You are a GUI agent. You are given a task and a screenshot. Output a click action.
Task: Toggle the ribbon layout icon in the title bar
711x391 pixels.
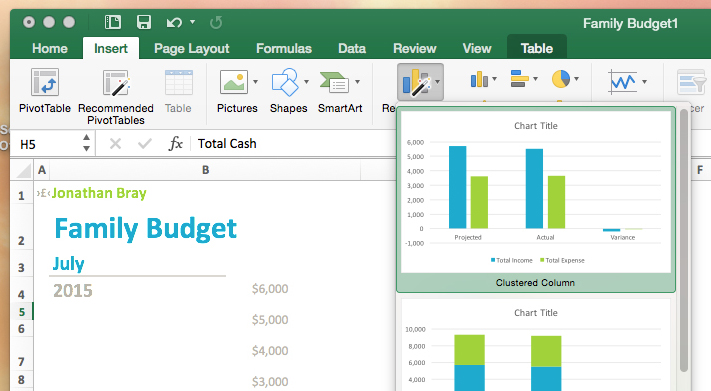pos(113,22)
